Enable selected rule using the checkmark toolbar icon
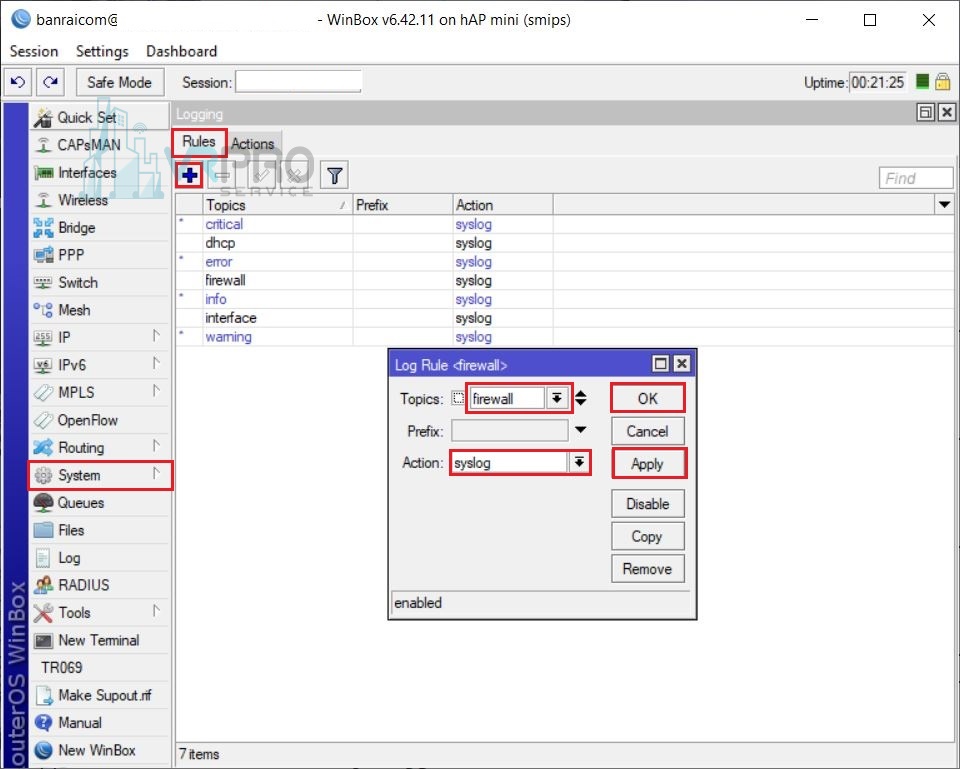 262,175
